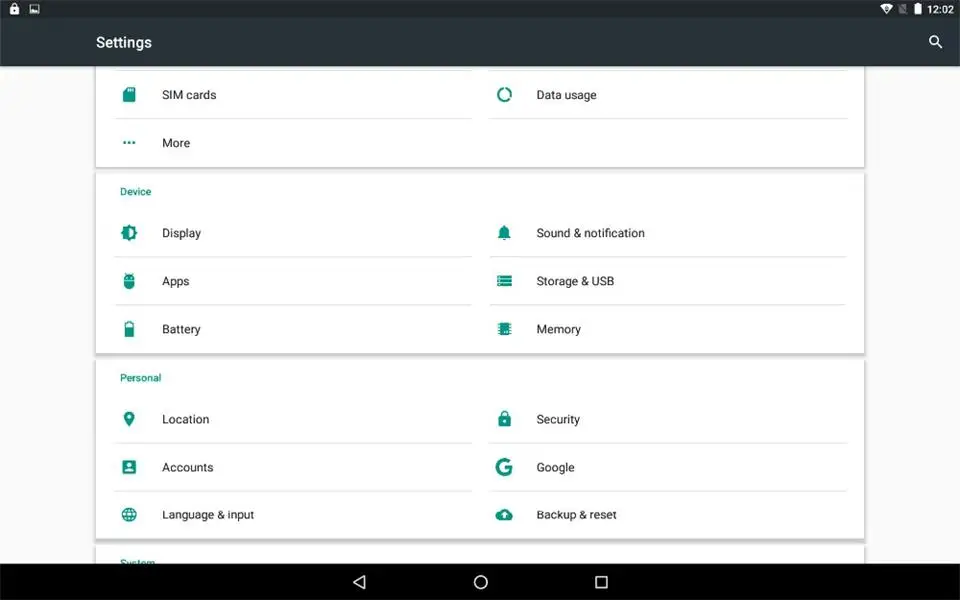Tap the Storage & USB icon
The image size is (960, 600).
(x=504, y=281)
